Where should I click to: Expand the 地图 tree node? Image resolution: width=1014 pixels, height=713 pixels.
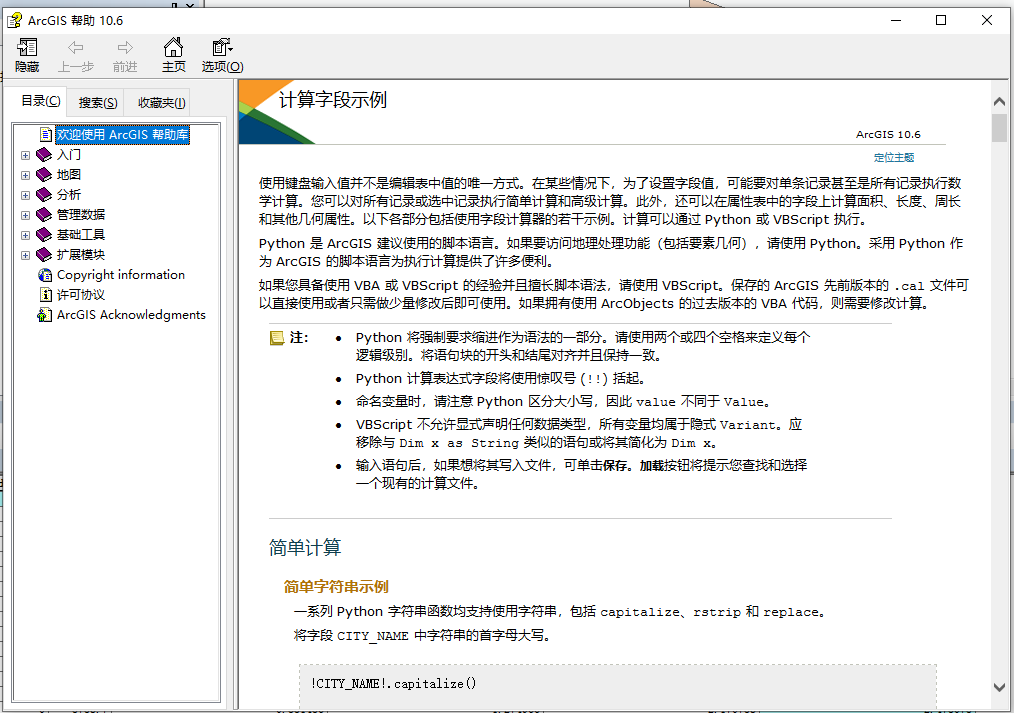click(x=25, y=175)
